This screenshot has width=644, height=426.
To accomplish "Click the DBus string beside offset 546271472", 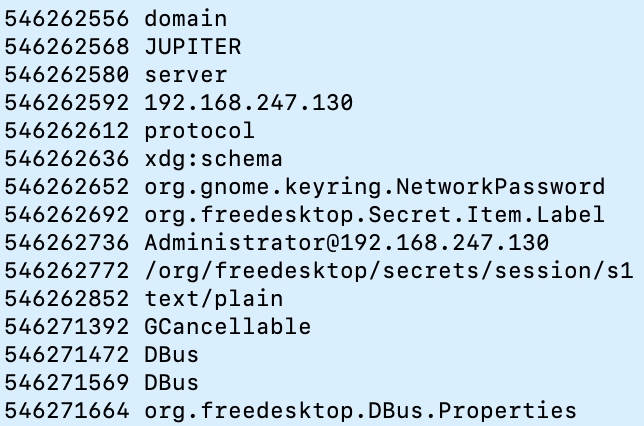I will 171,354.
